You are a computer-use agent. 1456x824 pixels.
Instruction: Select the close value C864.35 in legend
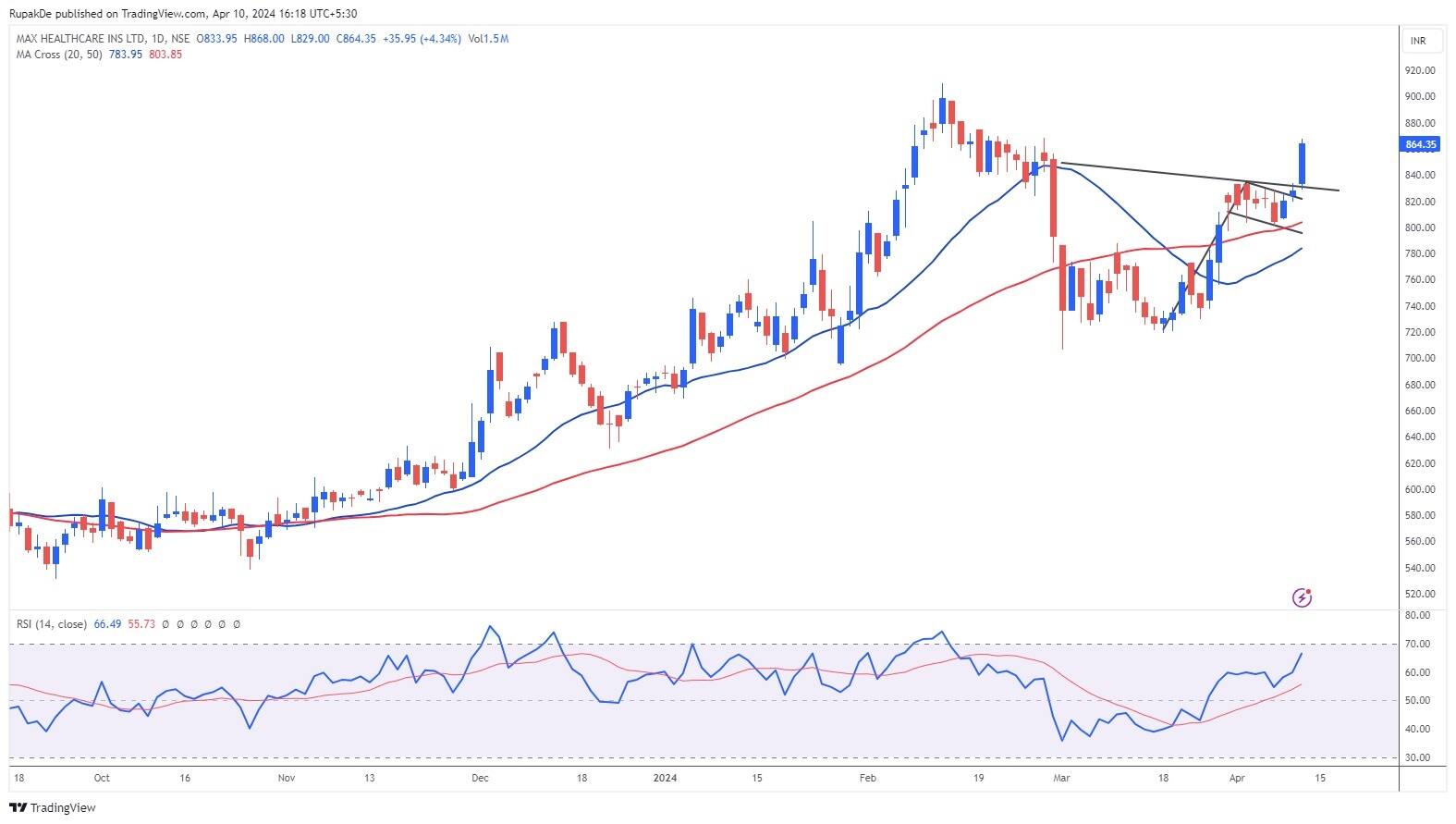pyautogui.click(x=355, y=39)
